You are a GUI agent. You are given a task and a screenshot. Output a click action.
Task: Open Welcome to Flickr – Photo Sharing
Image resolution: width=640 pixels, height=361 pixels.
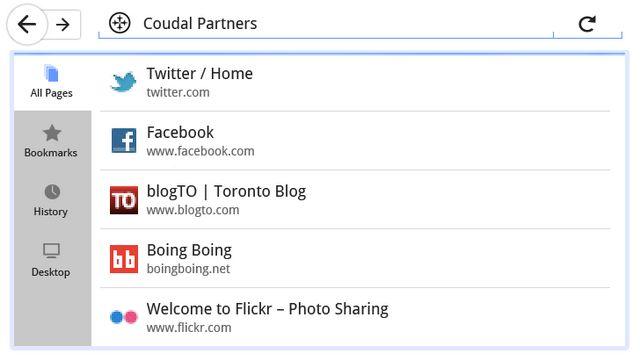point(355,317)
